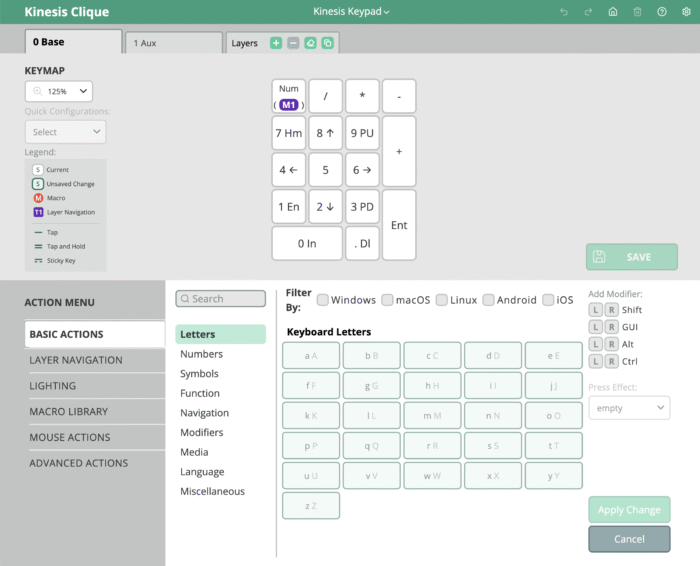The height and width of the screenshot is (566, 700).
Task: Select the Num M1 key
Action: pos(289,96)
